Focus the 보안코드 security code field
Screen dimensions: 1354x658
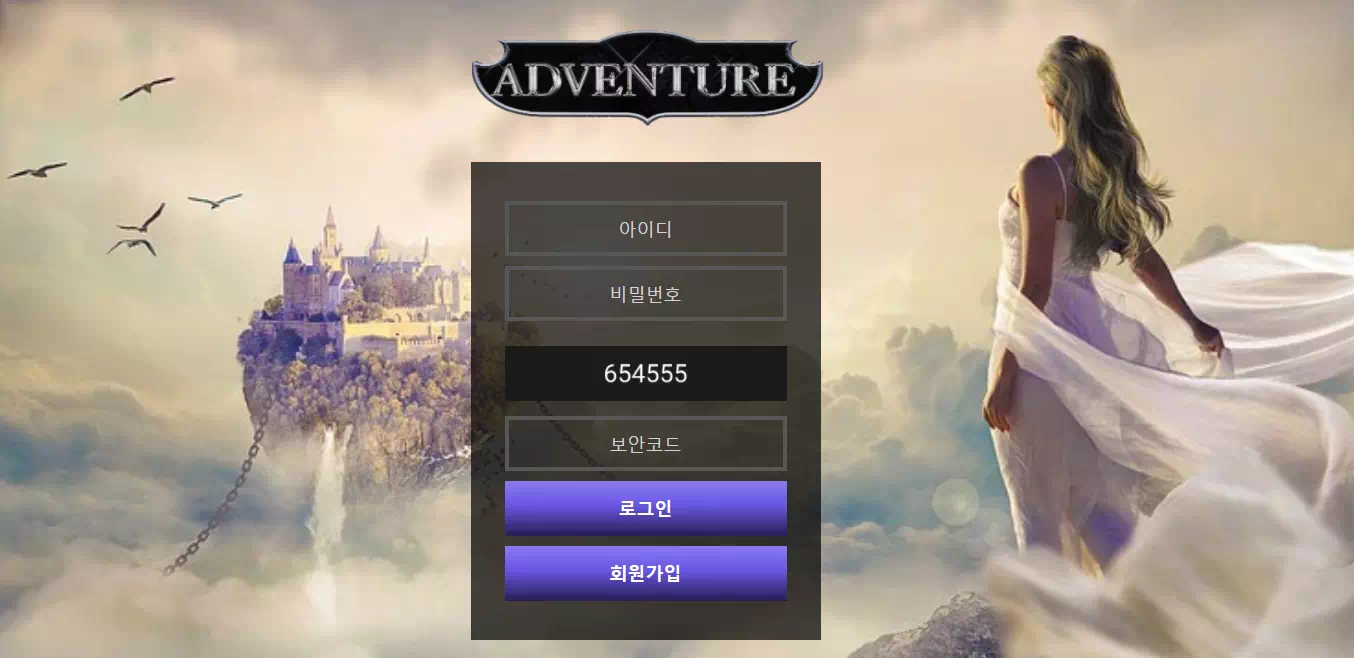[x=646, y=443]
